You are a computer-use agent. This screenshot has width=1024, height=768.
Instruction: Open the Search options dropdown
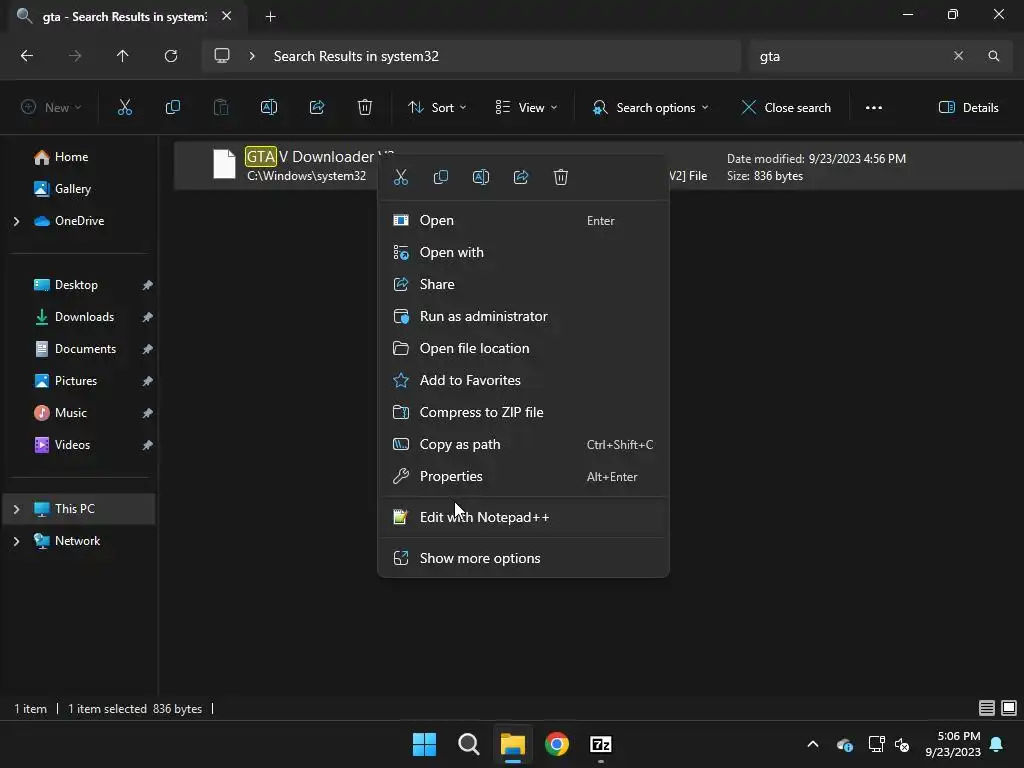point(650,108)
